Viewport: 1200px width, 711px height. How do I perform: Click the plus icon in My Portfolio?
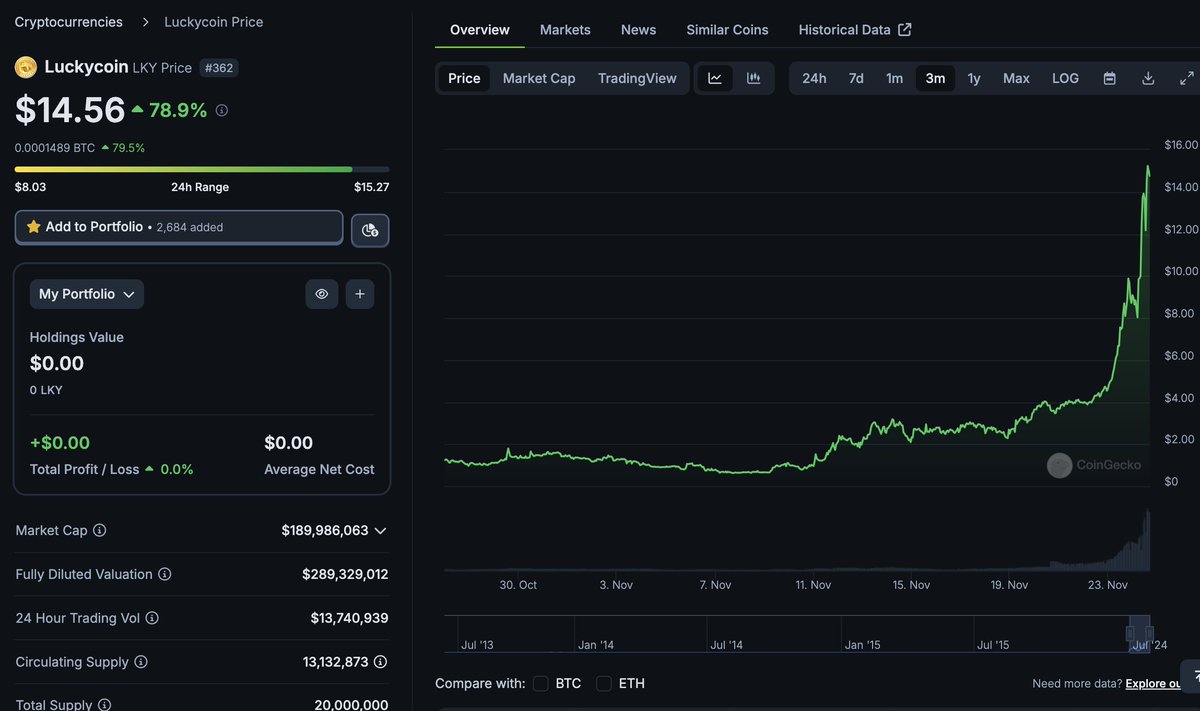[x=360, y=294]
